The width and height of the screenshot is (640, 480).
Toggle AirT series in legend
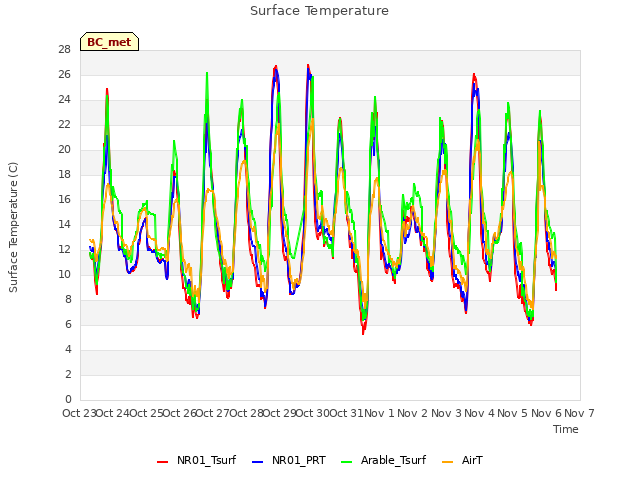click(x=462, y=460)
